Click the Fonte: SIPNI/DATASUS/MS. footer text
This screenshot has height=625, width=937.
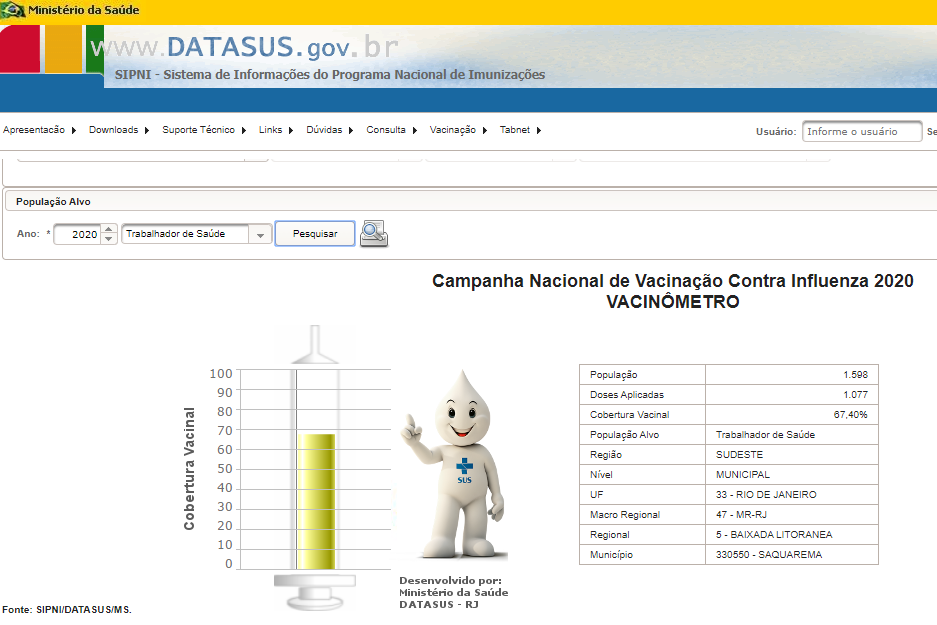click(67, 609)
